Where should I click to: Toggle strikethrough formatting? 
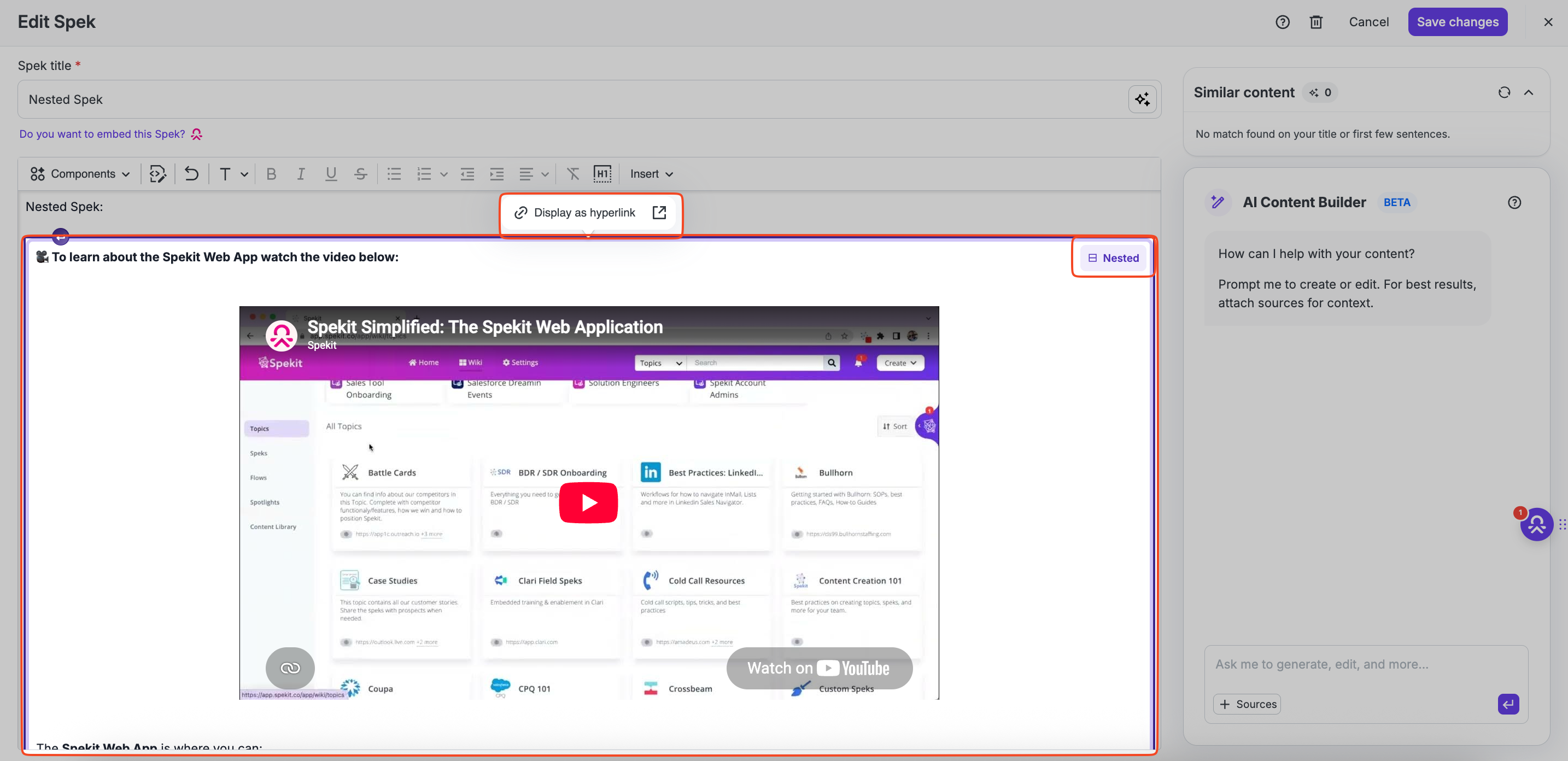click(x=360, y=174)
